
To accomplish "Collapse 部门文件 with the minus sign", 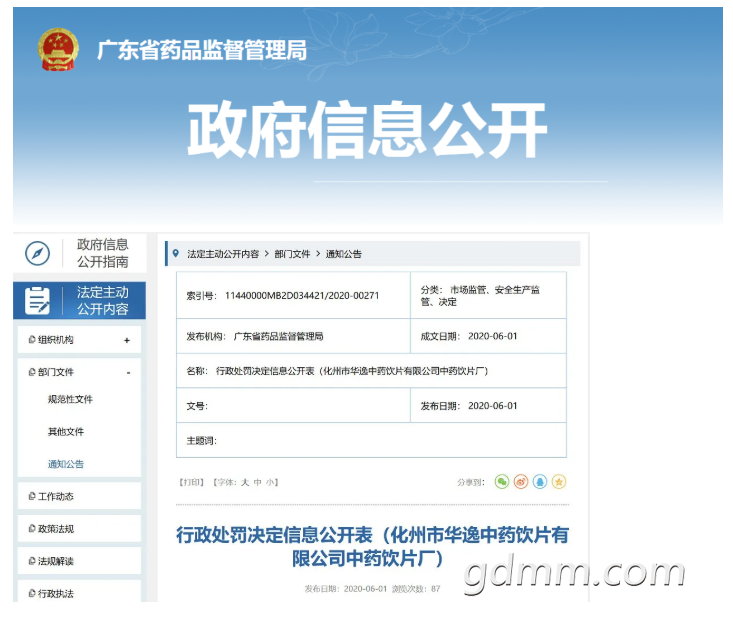I will 128,373.
